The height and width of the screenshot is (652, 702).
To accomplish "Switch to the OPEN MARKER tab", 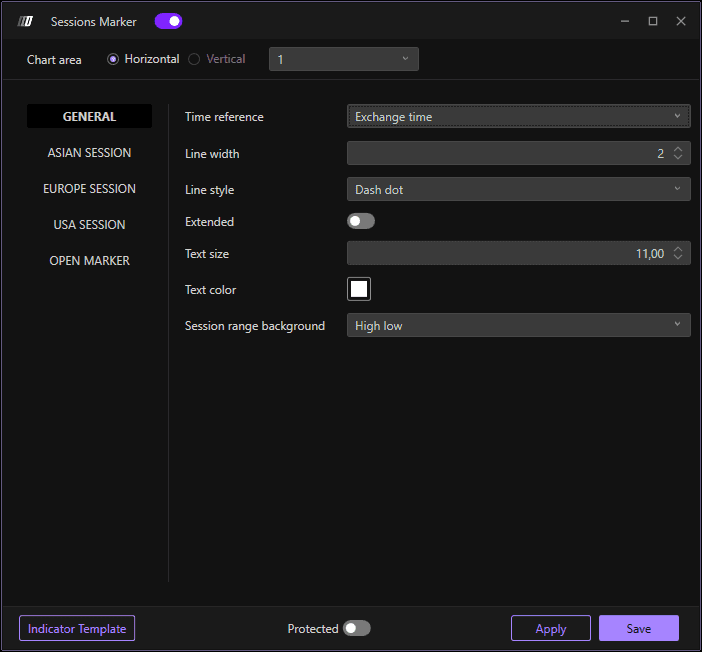I will (89, 261).
